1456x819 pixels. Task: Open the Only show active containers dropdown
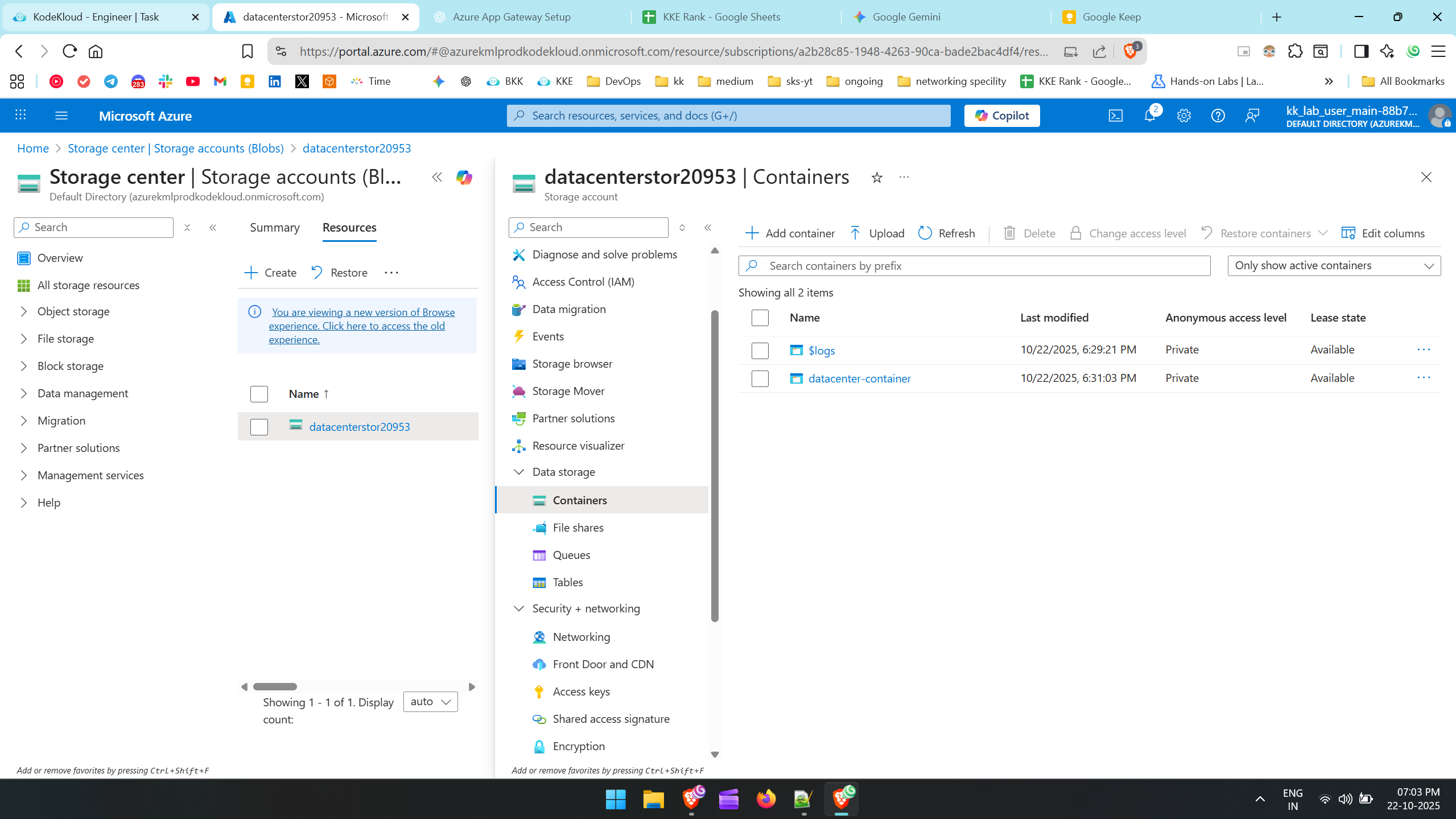1334,266
